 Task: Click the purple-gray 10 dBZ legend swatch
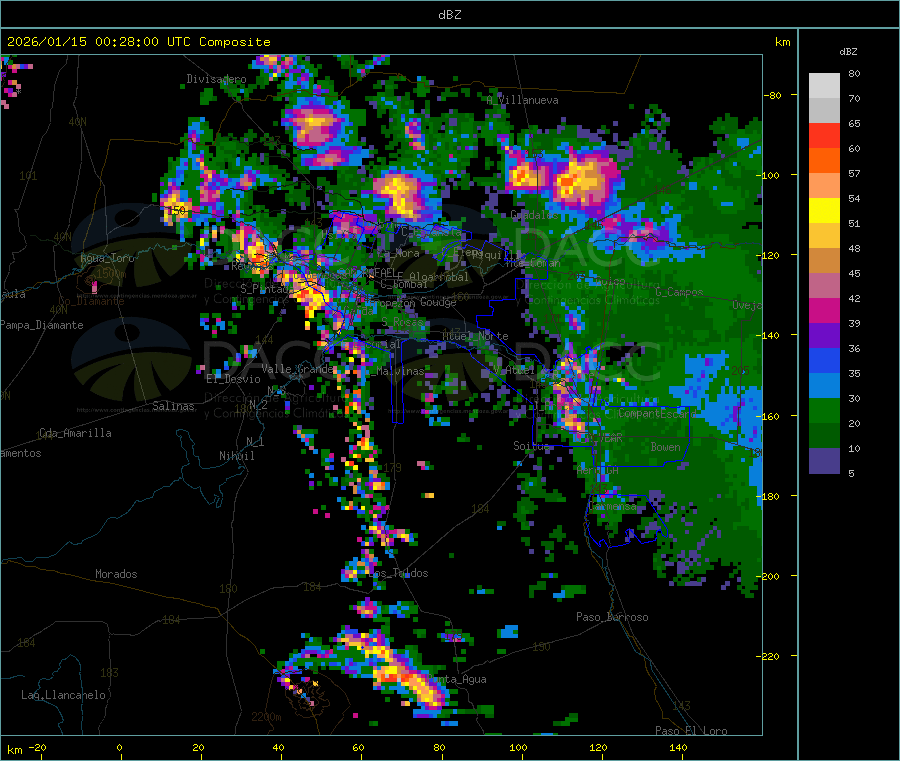click(x=824, y=460)
